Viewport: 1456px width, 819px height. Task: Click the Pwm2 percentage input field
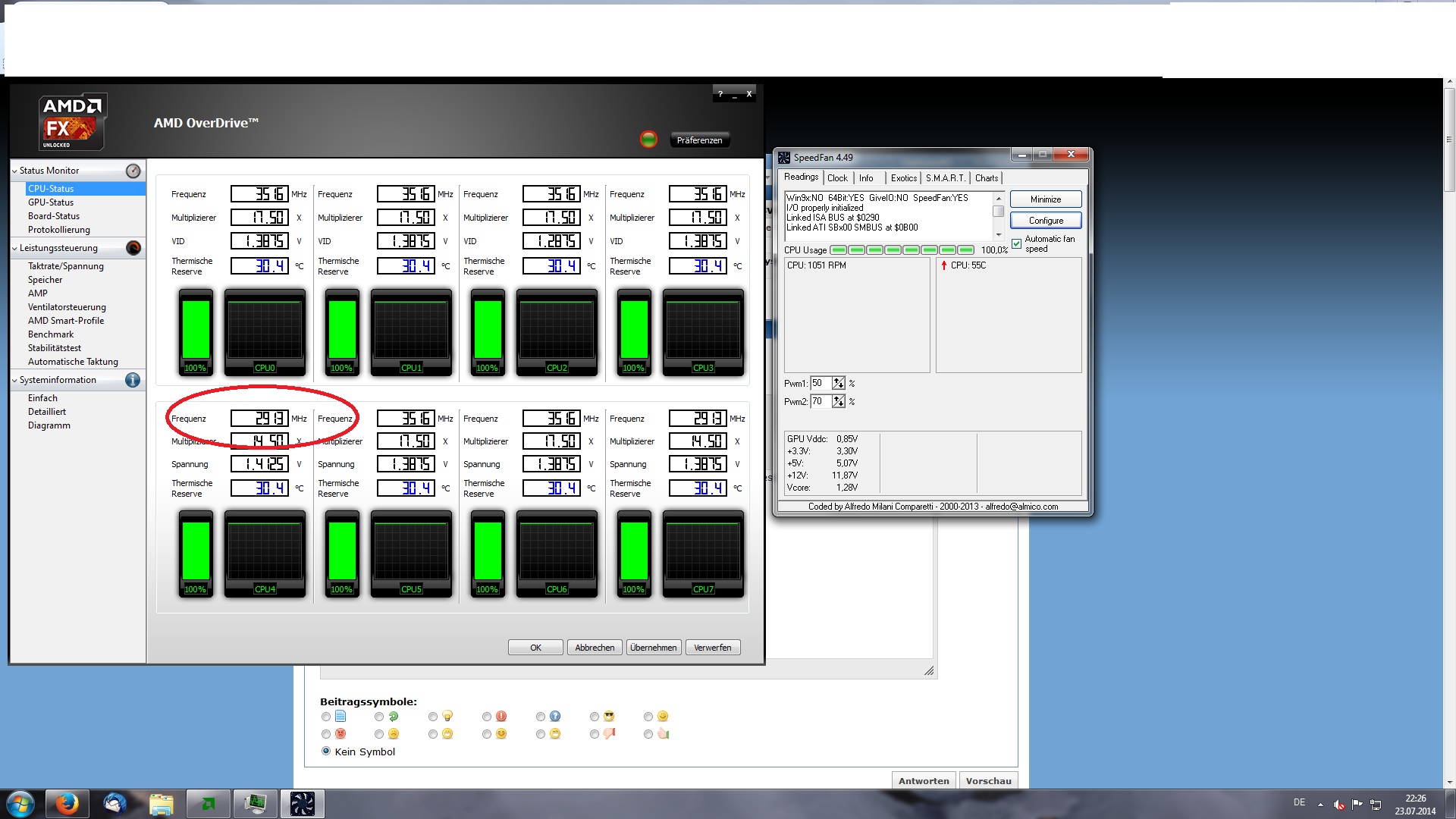point(821,402)
